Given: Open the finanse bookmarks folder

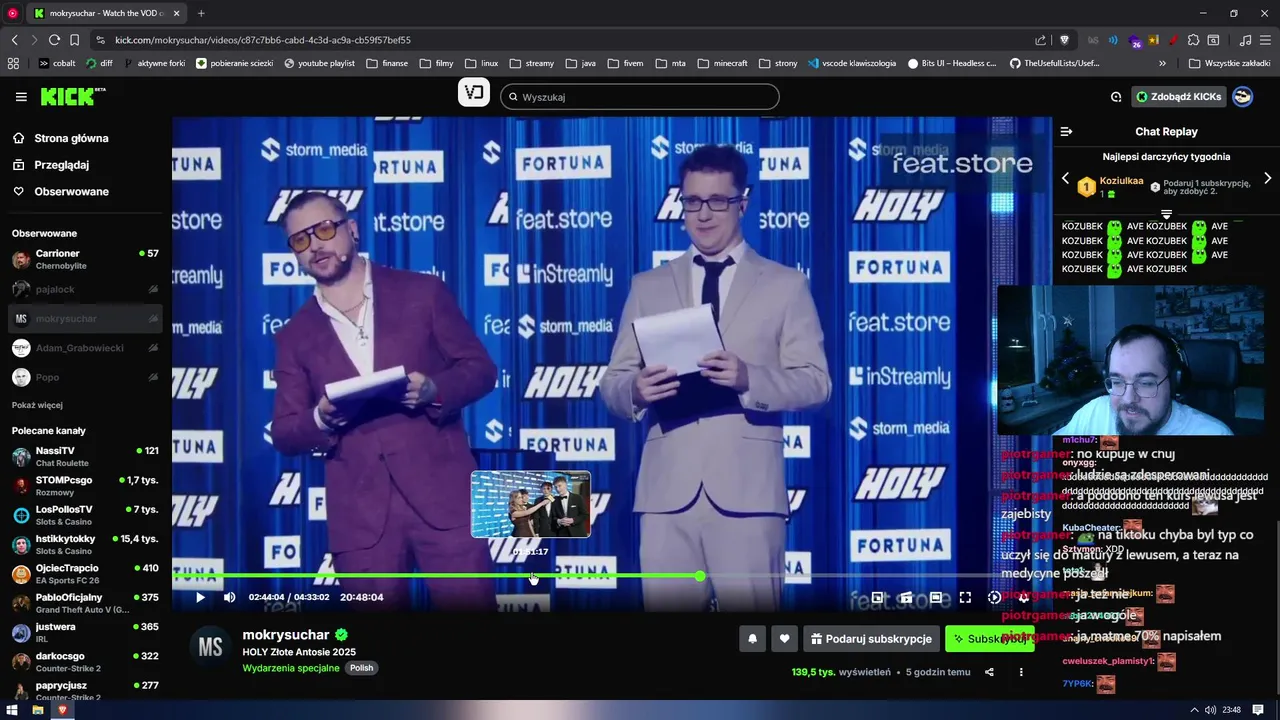Looking at the screenshot, I should (x=387, y=63).
